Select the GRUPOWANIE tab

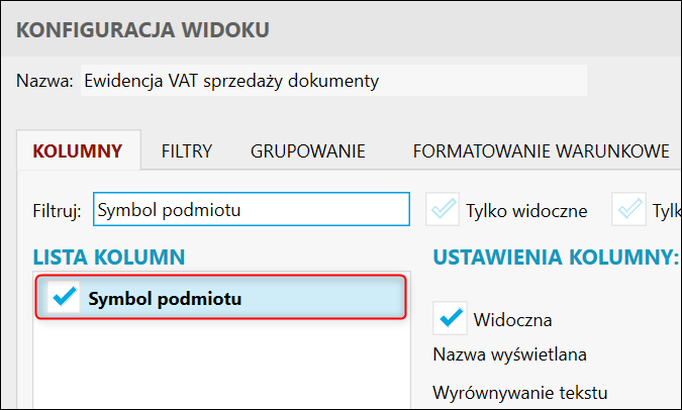[x=307, y=152]
